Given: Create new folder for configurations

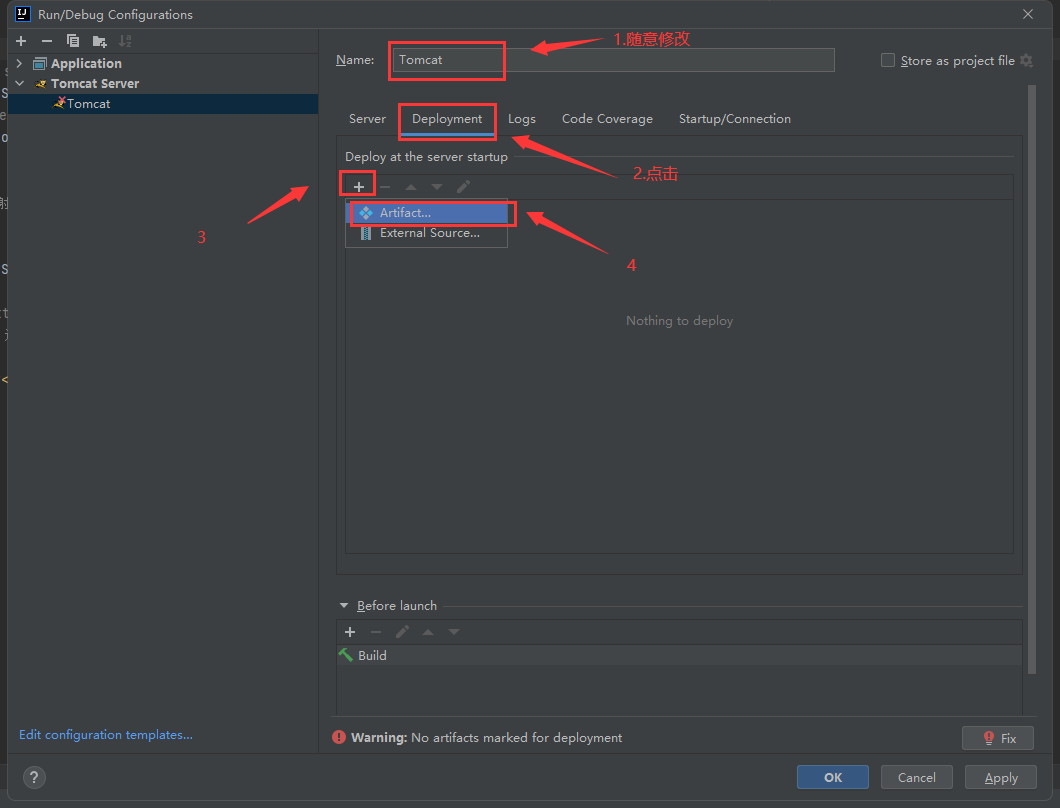Looking at the screenshot, I should click(99, 41).
